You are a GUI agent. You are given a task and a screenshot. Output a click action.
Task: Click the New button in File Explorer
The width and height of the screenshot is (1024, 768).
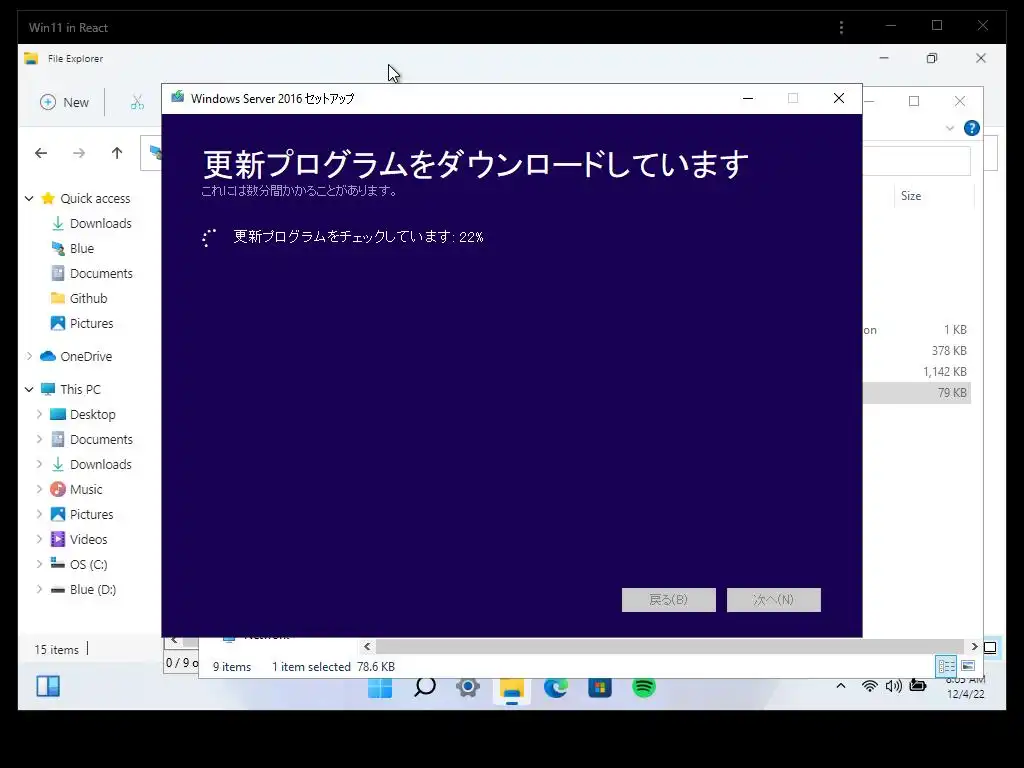coord(64,103)
